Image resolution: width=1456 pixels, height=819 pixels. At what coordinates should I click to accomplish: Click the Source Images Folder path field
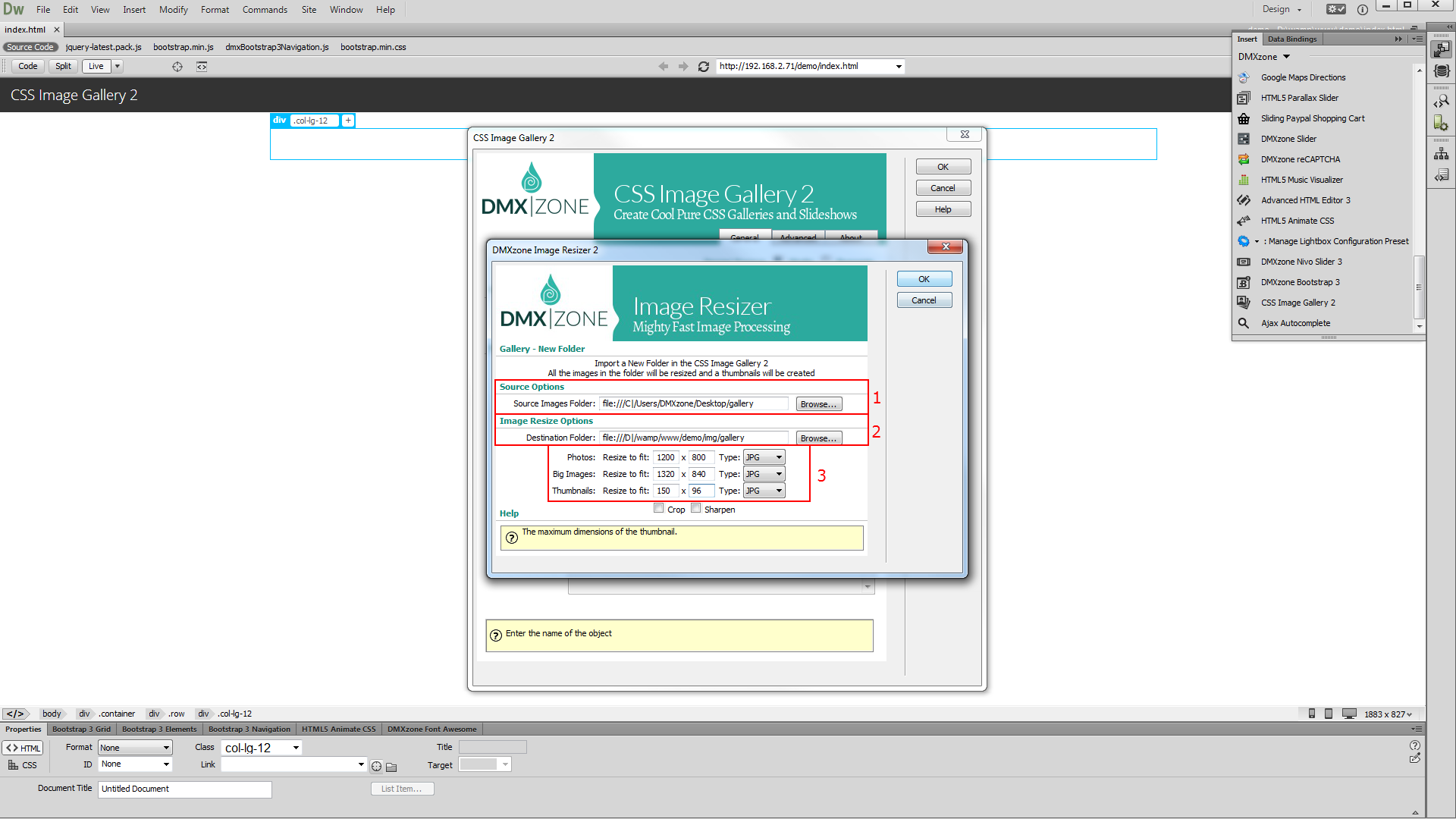(x=694, y=403)
